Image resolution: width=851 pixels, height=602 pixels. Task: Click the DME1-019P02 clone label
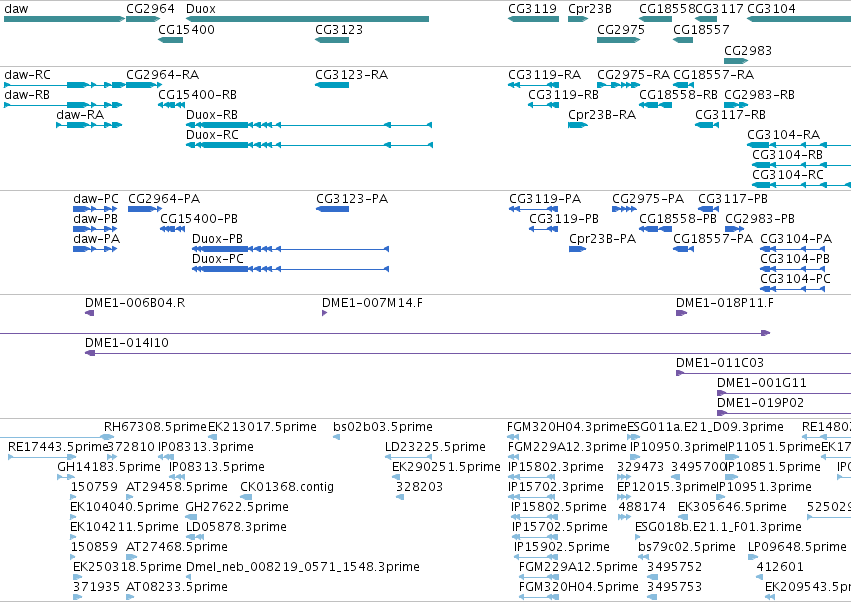click(760, 403)
